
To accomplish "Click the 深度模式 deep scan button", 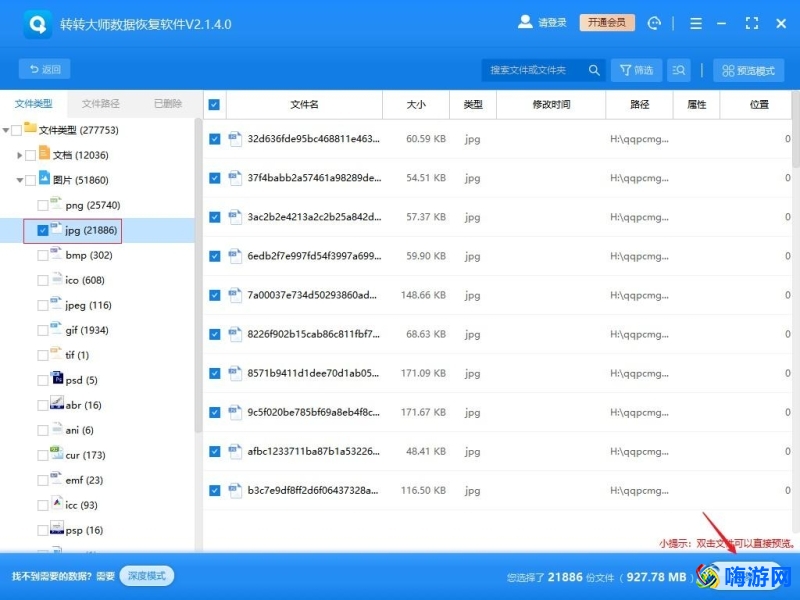I will pos(146,576).
